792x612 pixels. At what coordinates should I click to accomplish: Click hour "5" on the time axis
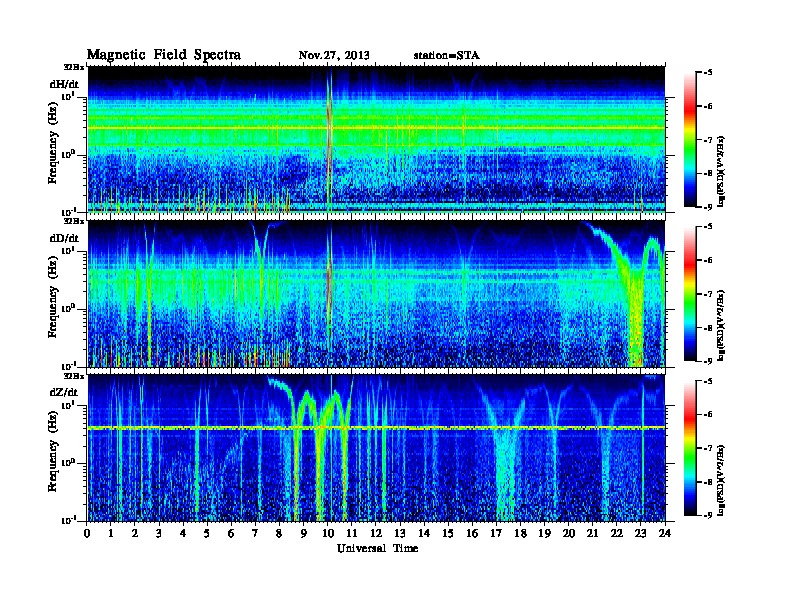[207, 533]
